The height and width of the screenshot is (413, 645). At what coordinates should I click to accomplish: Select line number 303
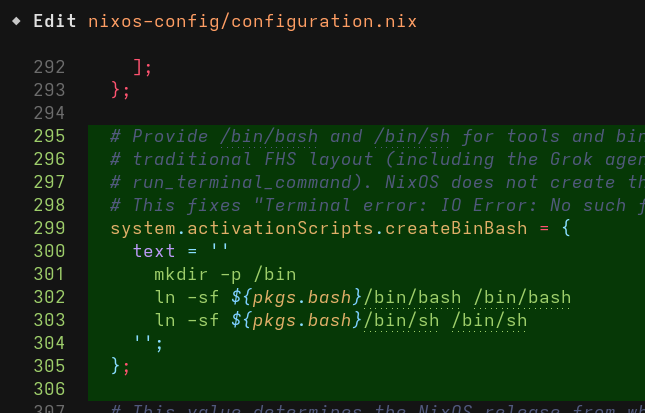(49, 320)
